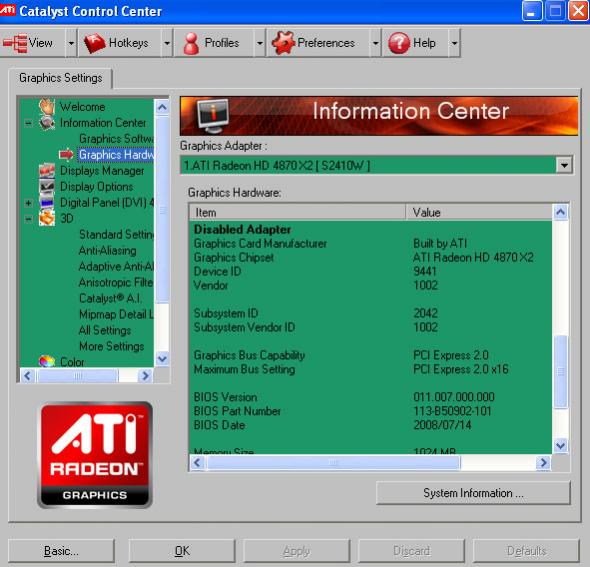Viewport: 590px width, 567px height.
Task: Click the ATI logo in title bar
Action: tap(8, 10)
